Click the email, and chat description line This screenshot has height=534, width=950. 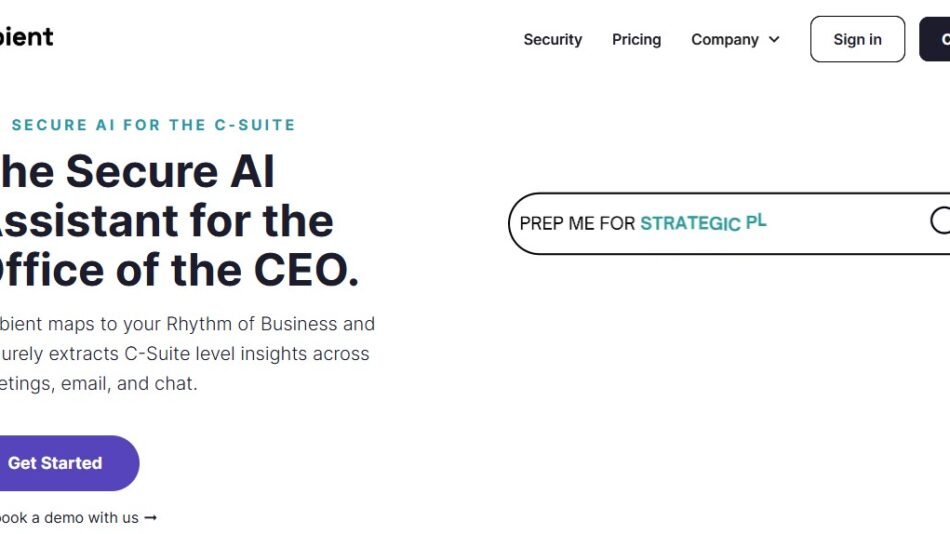(100, 383)
